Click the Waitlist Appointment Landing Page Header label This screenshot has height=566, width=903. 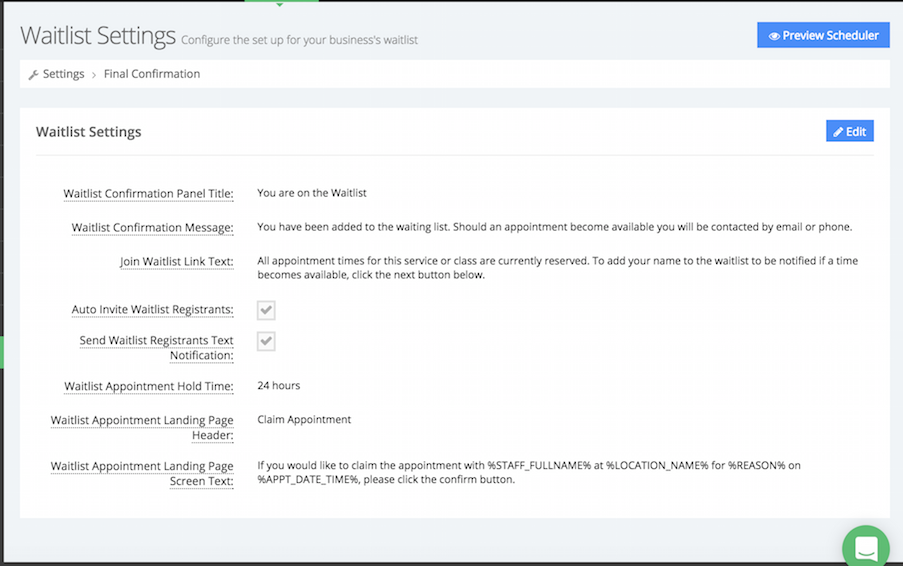[142, 427]
